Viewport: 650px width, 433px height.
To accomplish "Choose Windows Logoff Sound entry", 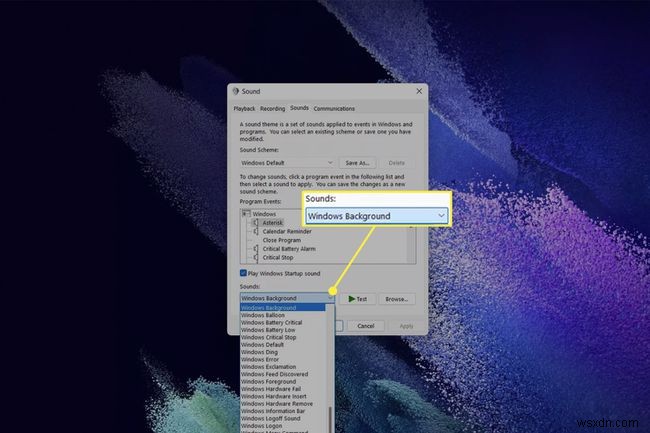I will point(283,418).
